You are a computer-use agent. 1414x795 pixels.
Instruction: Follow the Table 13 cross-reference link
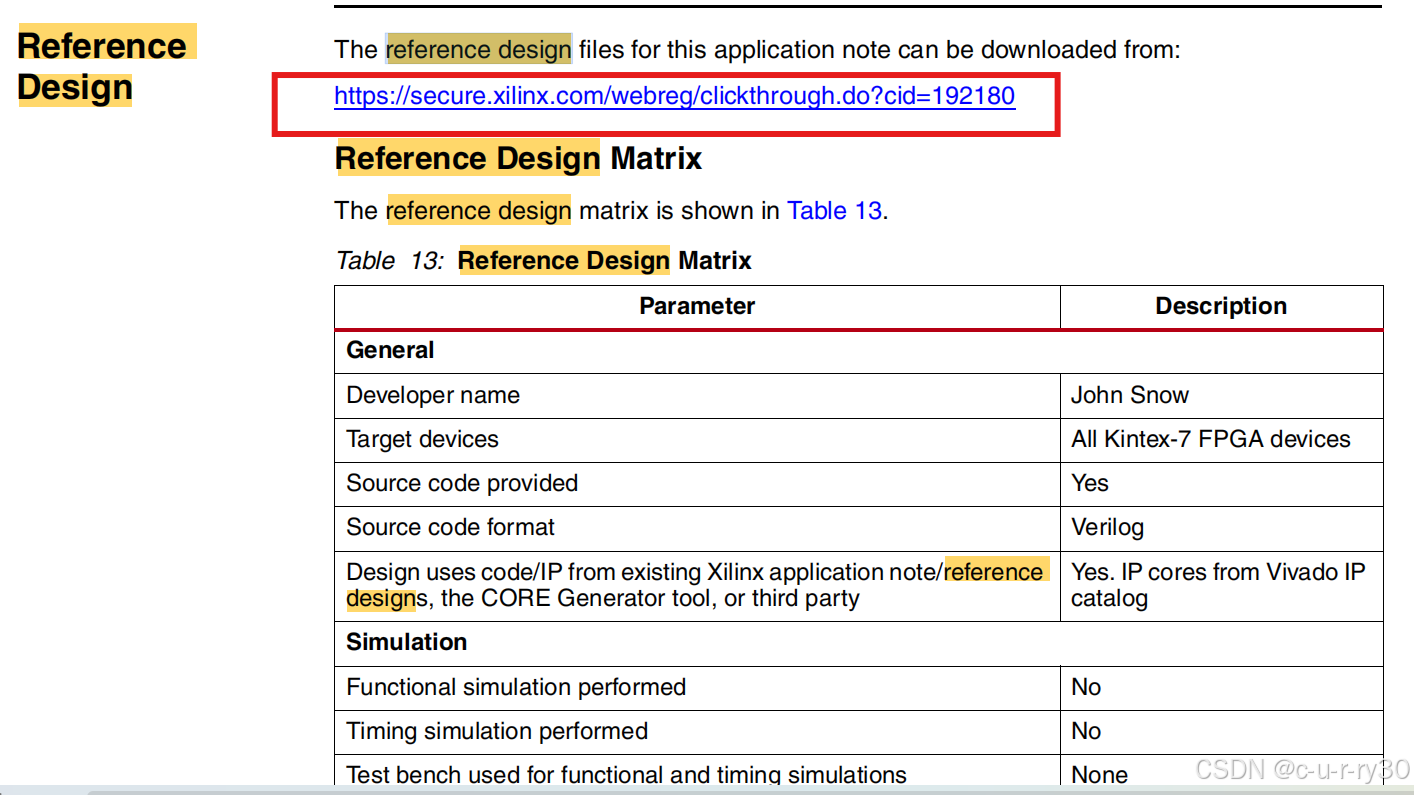(834, 211)
